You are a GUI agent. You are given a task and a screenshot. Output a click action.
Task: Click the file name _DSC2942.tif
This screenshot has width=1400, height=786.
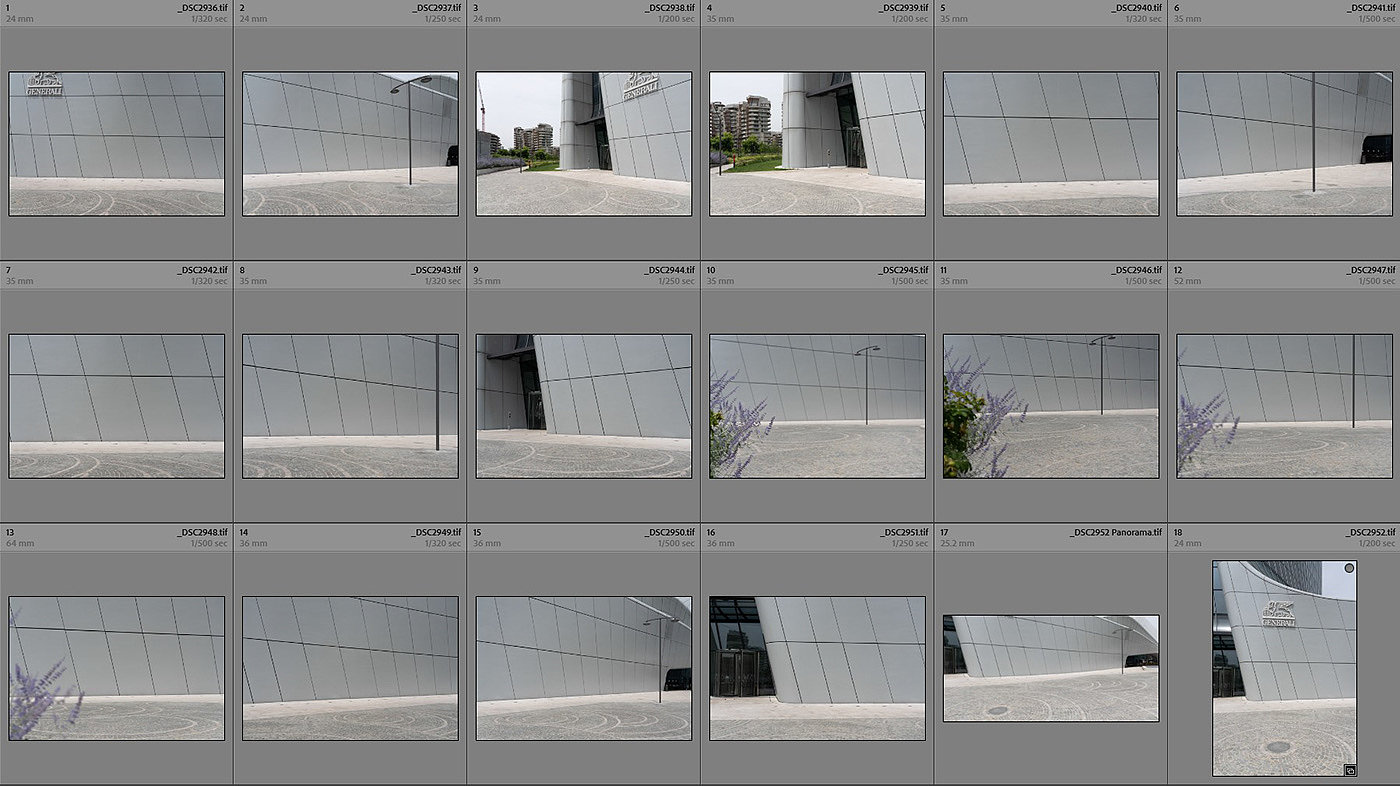(x=202, y=270)
